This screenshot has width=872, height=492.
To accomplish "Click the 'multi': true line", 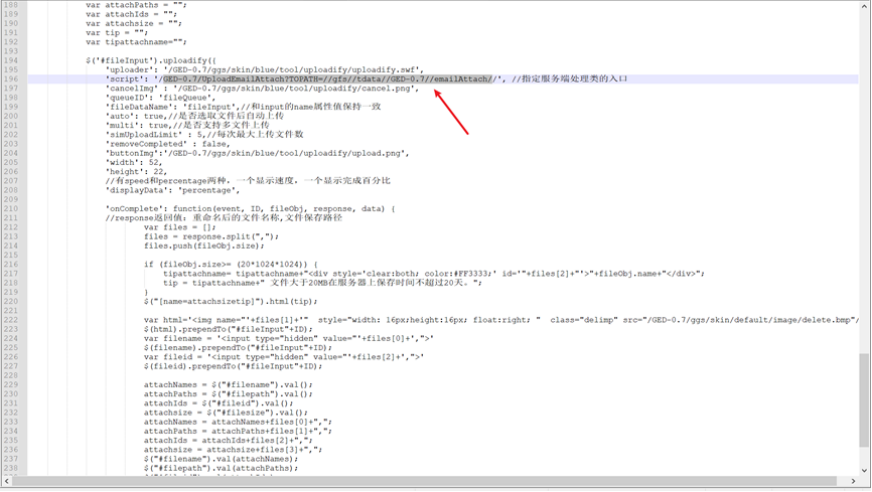I will [x=187, y=125].
